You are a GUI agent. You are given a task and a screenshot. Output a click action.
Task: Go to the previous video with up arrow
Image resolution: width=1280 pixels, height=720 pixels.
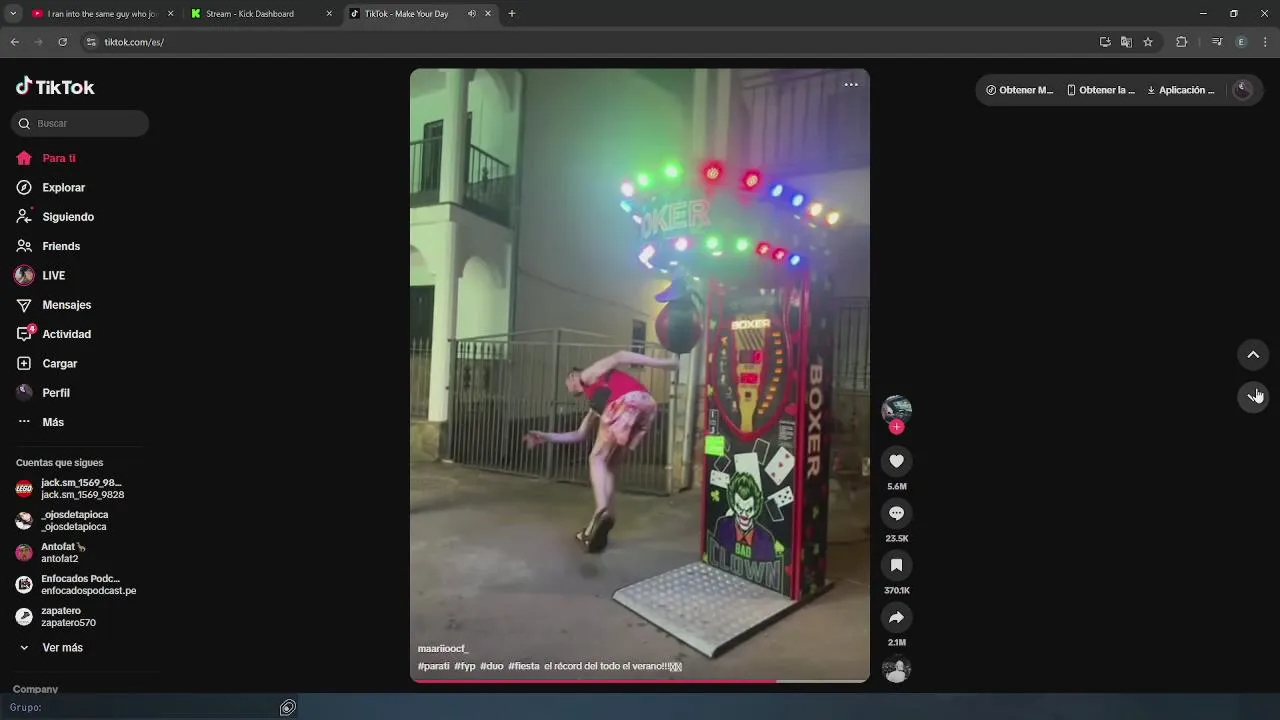click(x=1253, y=355)
